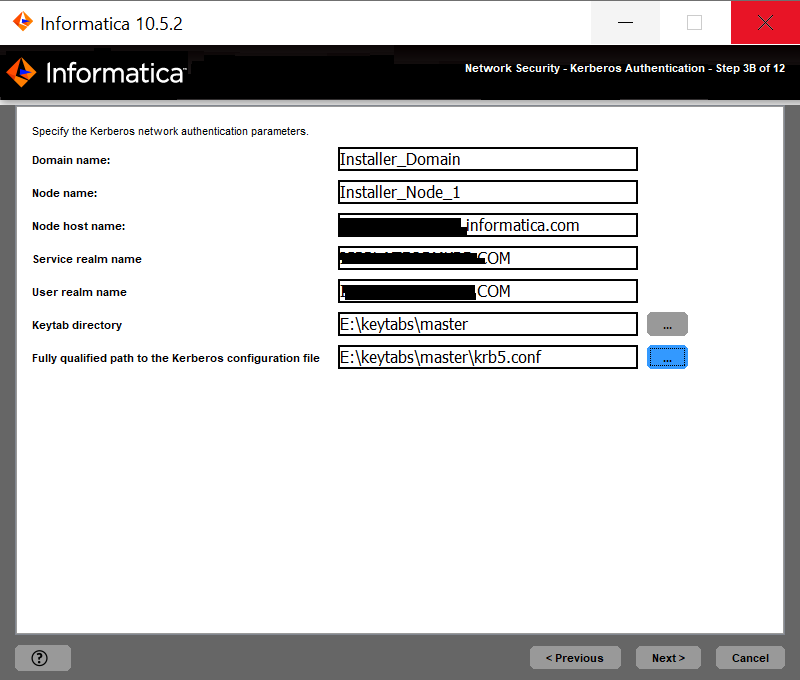Click the Informatica banner logo

click(96, 72)
